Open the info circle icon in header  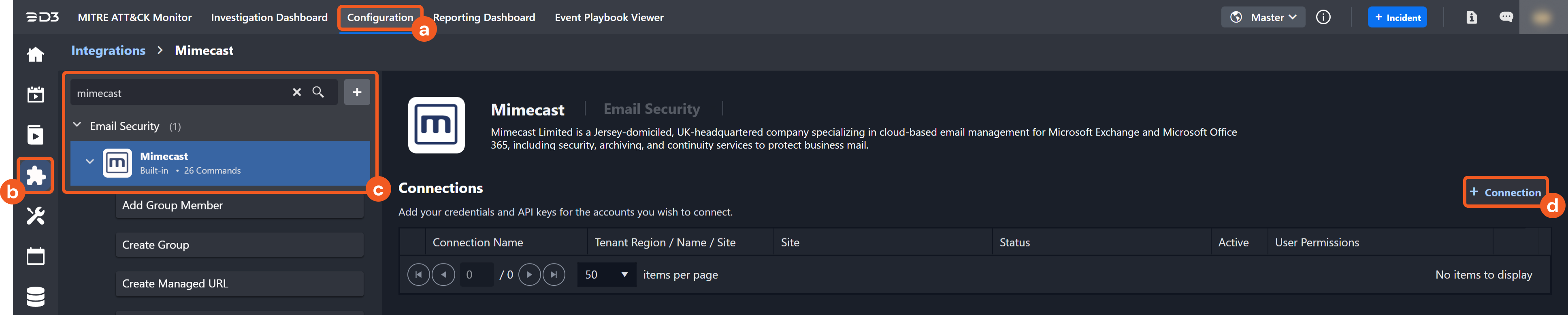(1323, 17)
